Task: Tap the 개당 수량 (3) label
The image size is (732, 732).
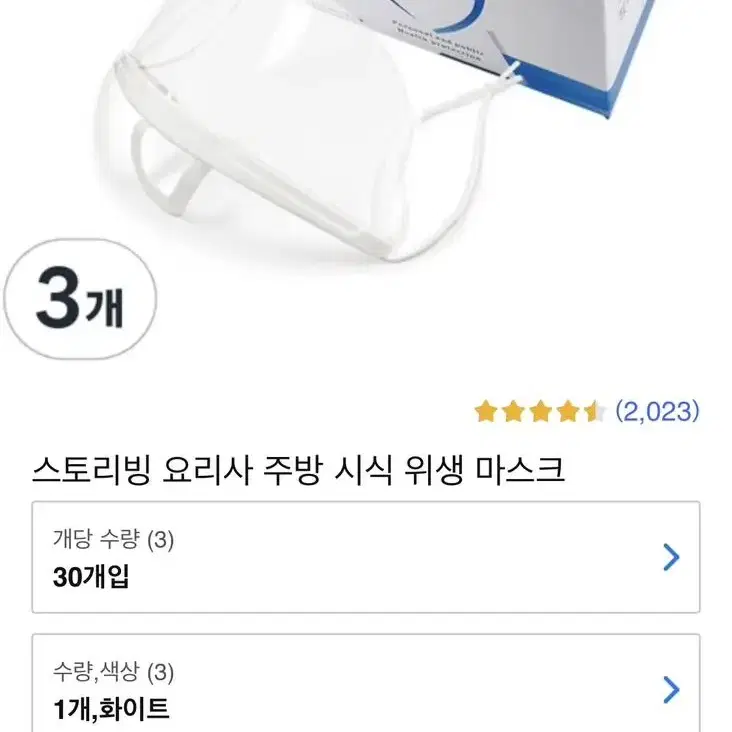Action: [113, 539]
